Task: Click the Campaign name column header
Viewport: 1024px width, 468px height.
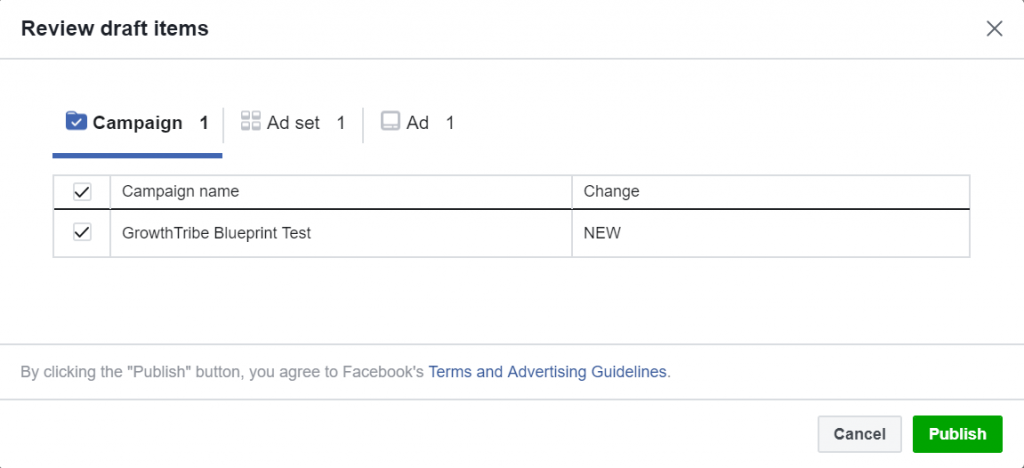Action: (341, 192)
